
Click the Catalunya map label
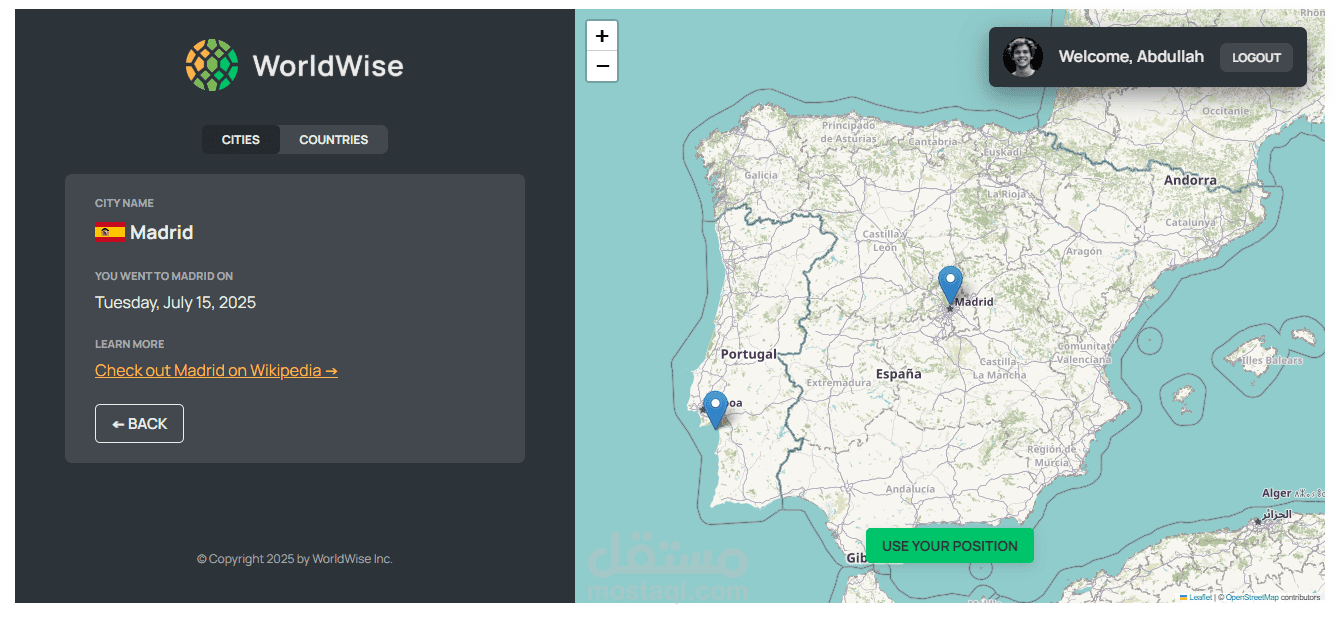[1190, 222]
